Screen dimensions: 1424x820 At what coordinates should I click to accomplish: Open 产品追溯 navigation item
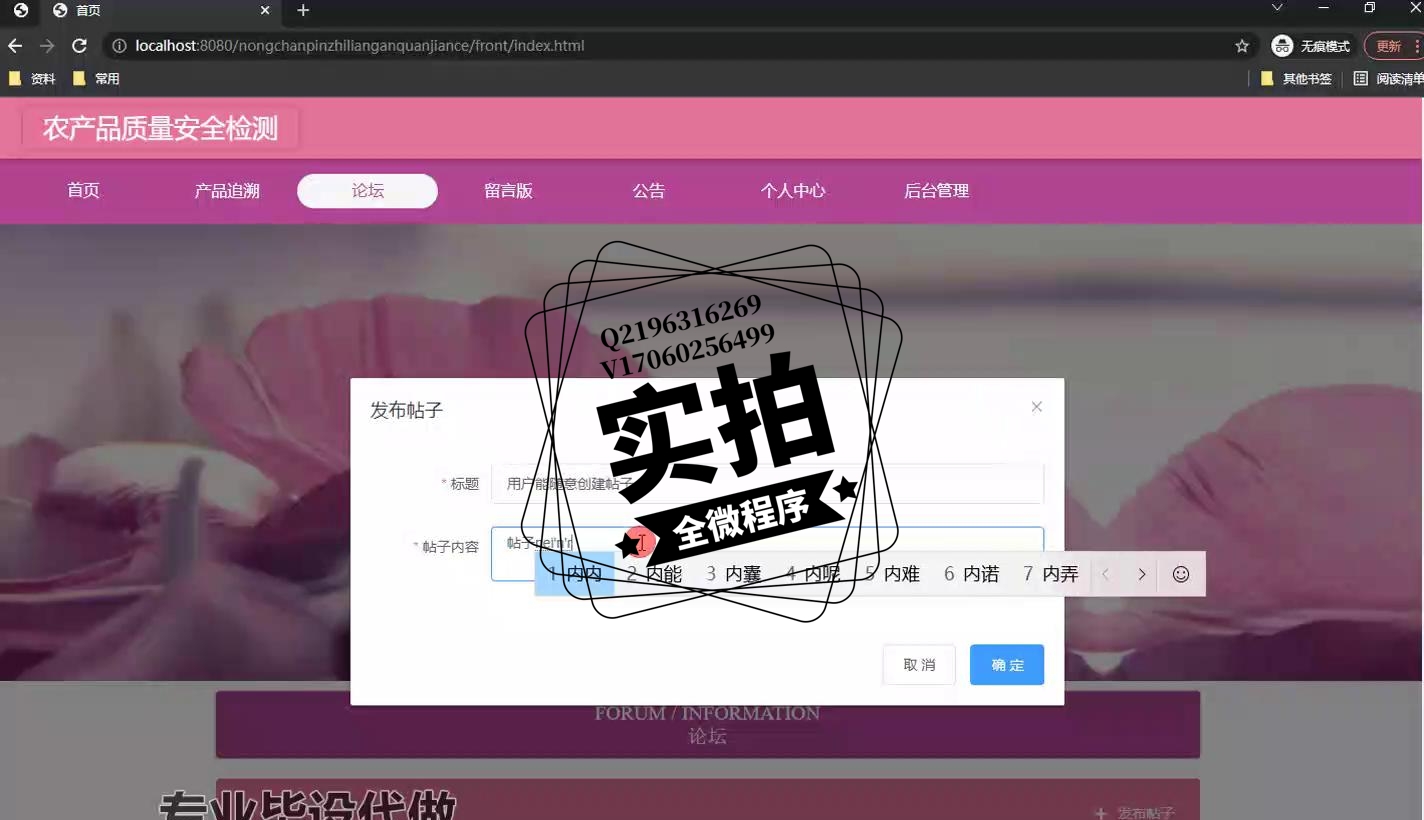coord(227,191)
